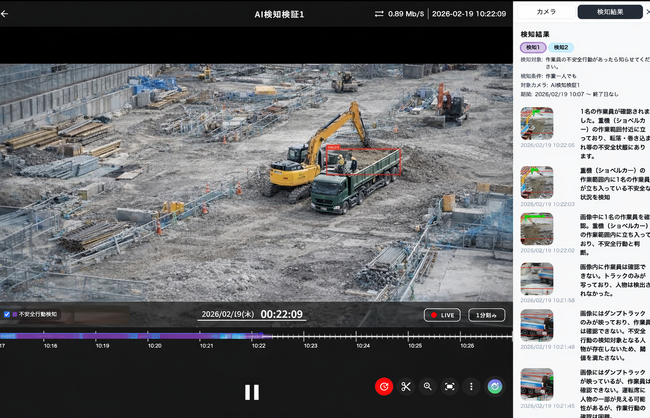Switch to the カメラ tab
650x418 pixels.
546,12
